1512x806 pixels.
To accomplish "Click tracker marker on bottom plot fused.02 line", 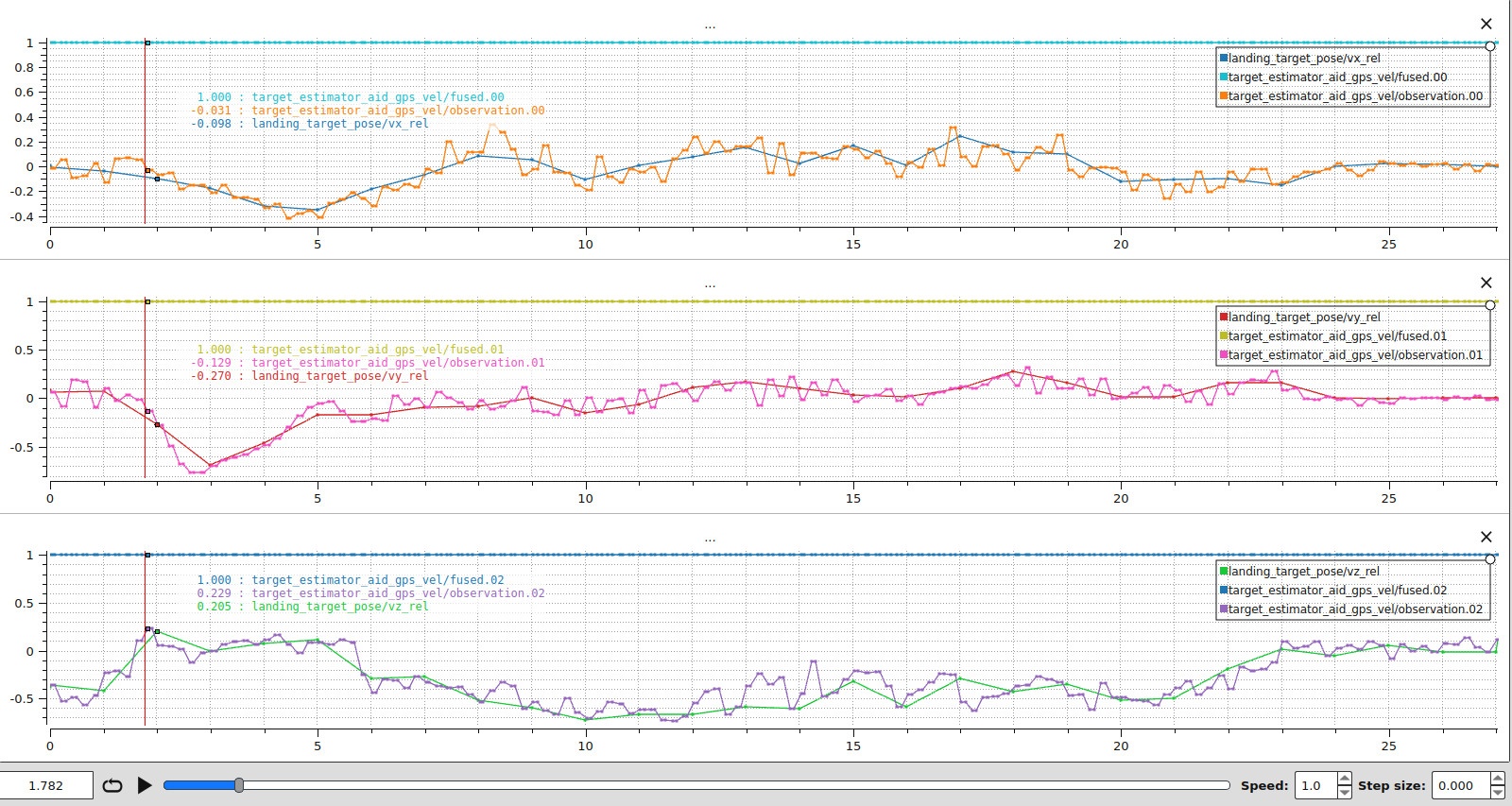I will pos(147,555).
